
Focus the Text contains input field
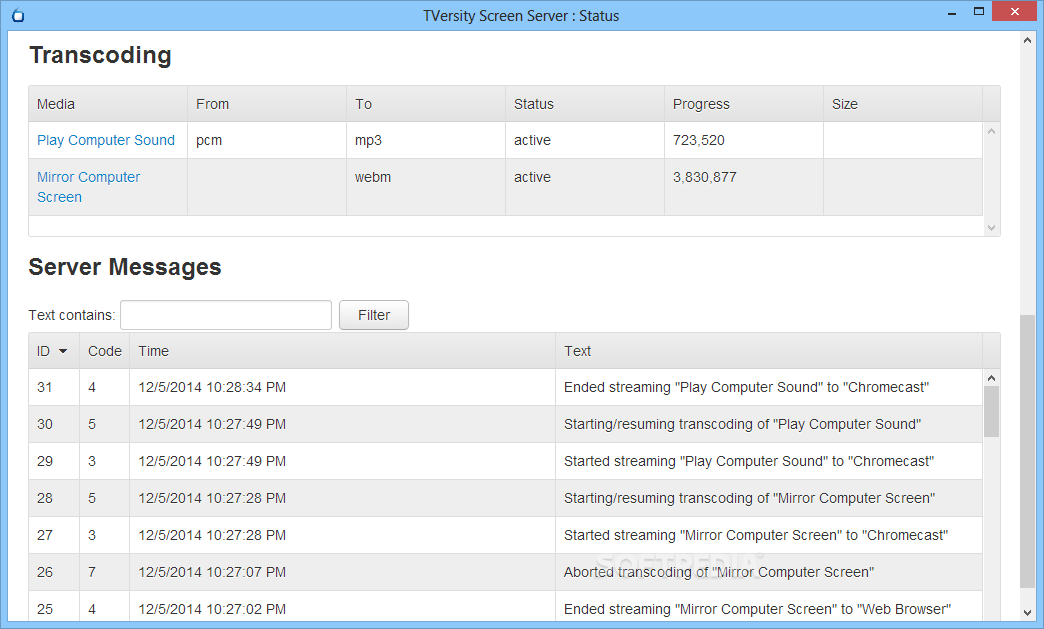point(226,315)
